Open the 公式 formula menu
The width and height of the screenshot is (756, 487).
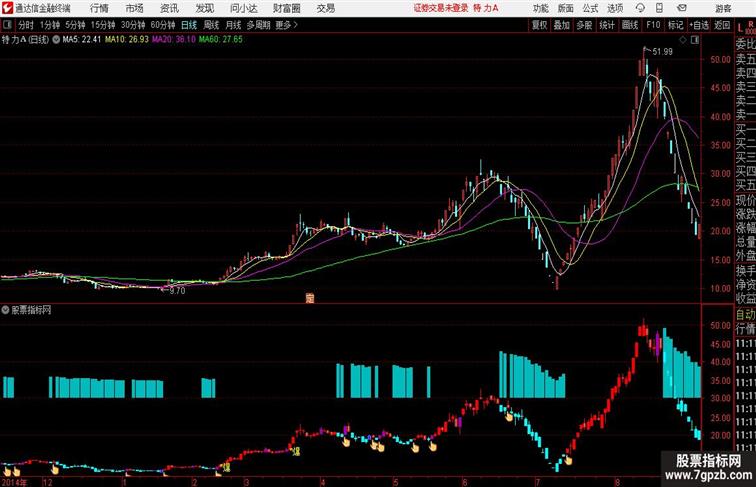[x=590, y=8]
